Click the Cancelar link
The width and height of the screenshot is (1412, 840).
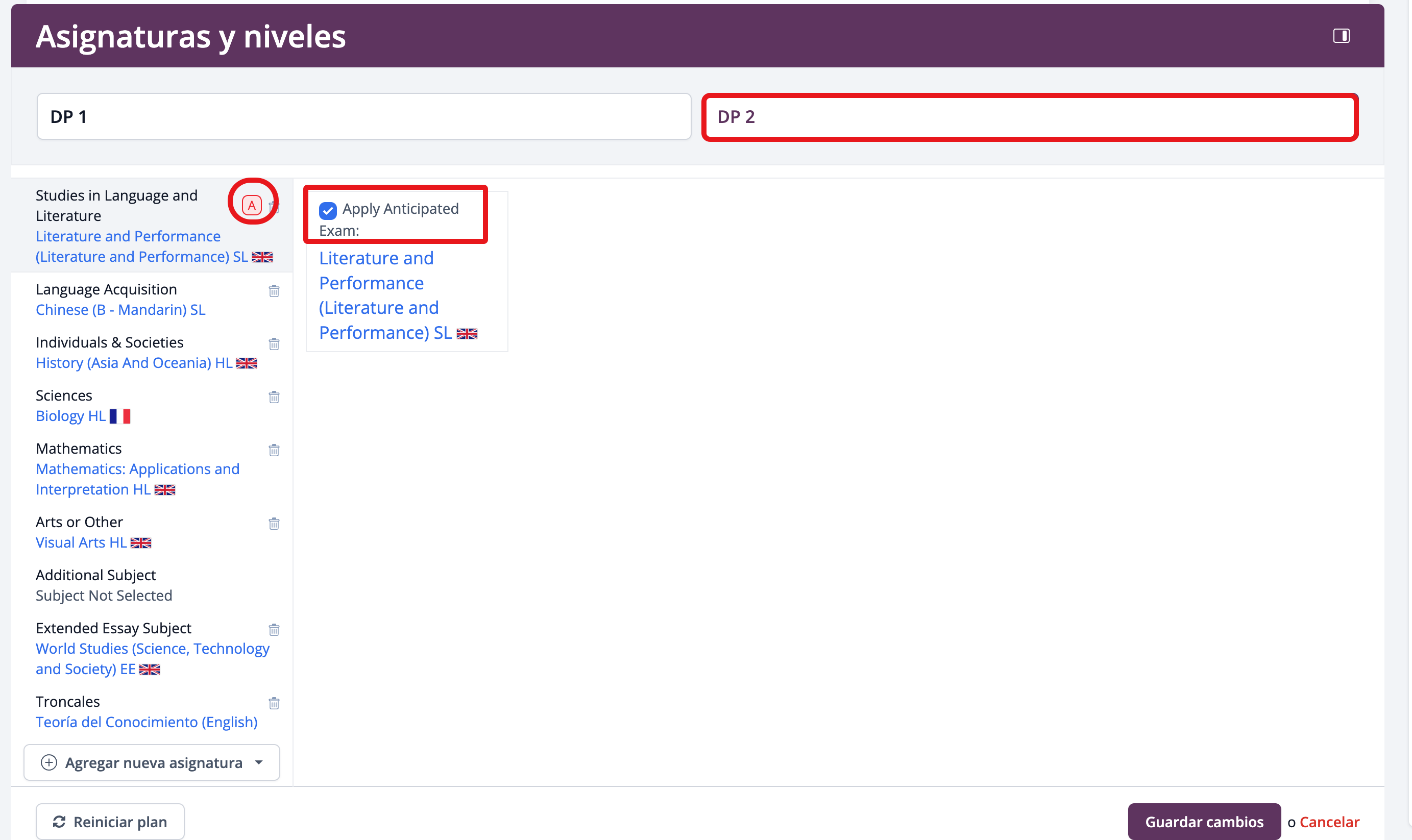click(1329, 821)
